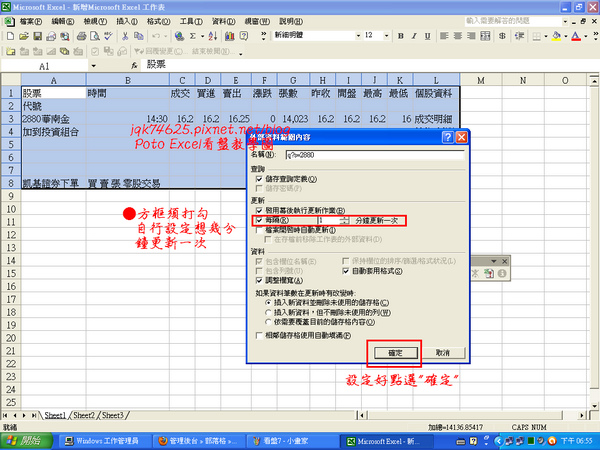Viewport: 600px width, 450px height.
Task: Toggle 儲存查詢定義 checkbox
Action: (259, 179)
